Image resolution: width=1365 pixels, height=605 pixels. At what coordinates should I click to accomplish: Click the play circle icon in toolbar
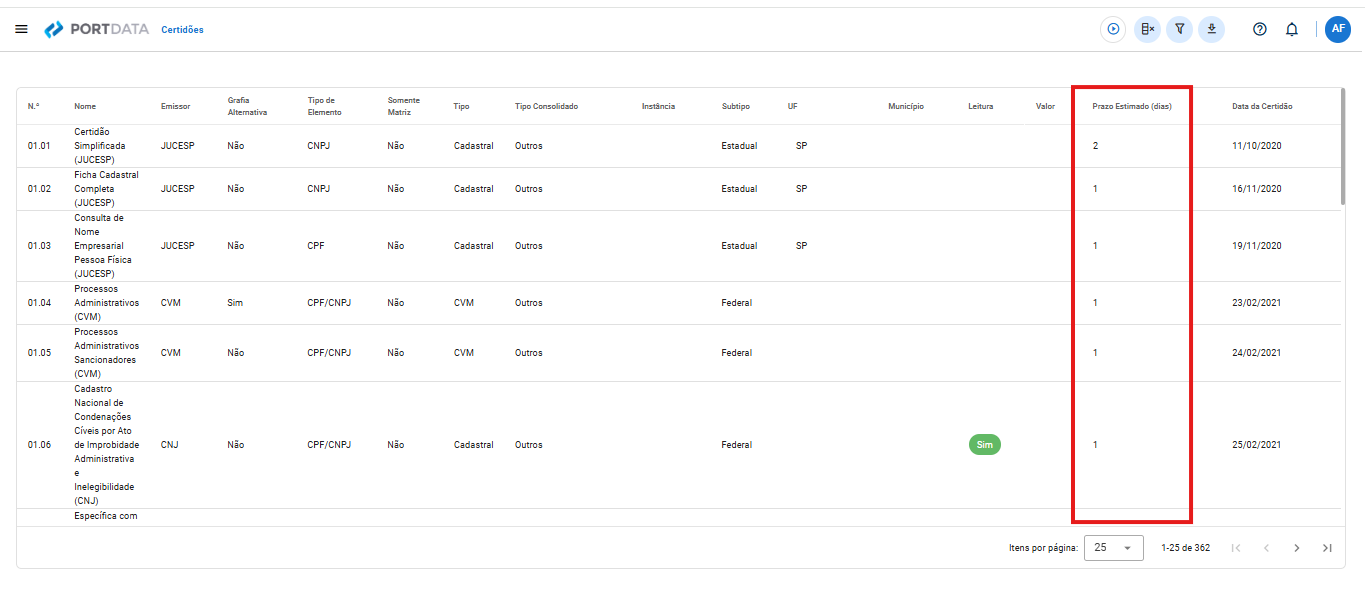click(1113, 29)
